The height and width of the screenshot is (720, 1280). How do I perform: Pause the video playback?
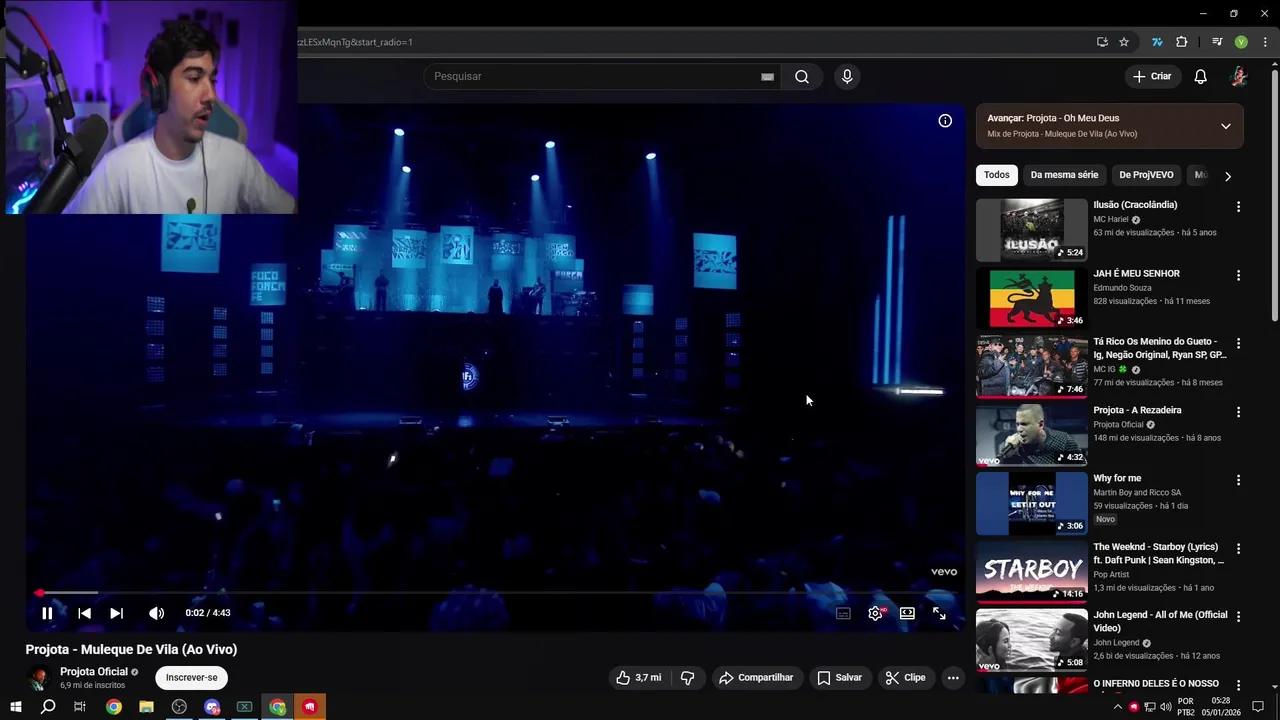pos(47,613)
